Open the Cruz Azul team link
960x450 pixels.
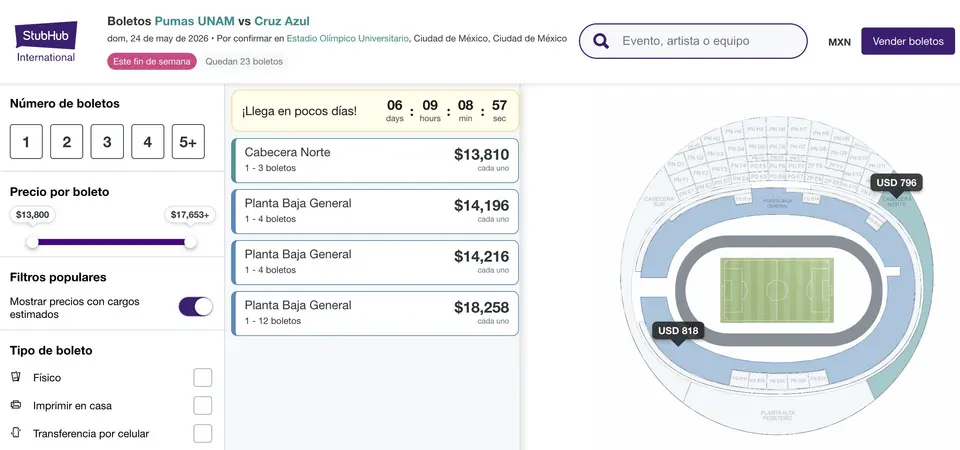[282, 21]
